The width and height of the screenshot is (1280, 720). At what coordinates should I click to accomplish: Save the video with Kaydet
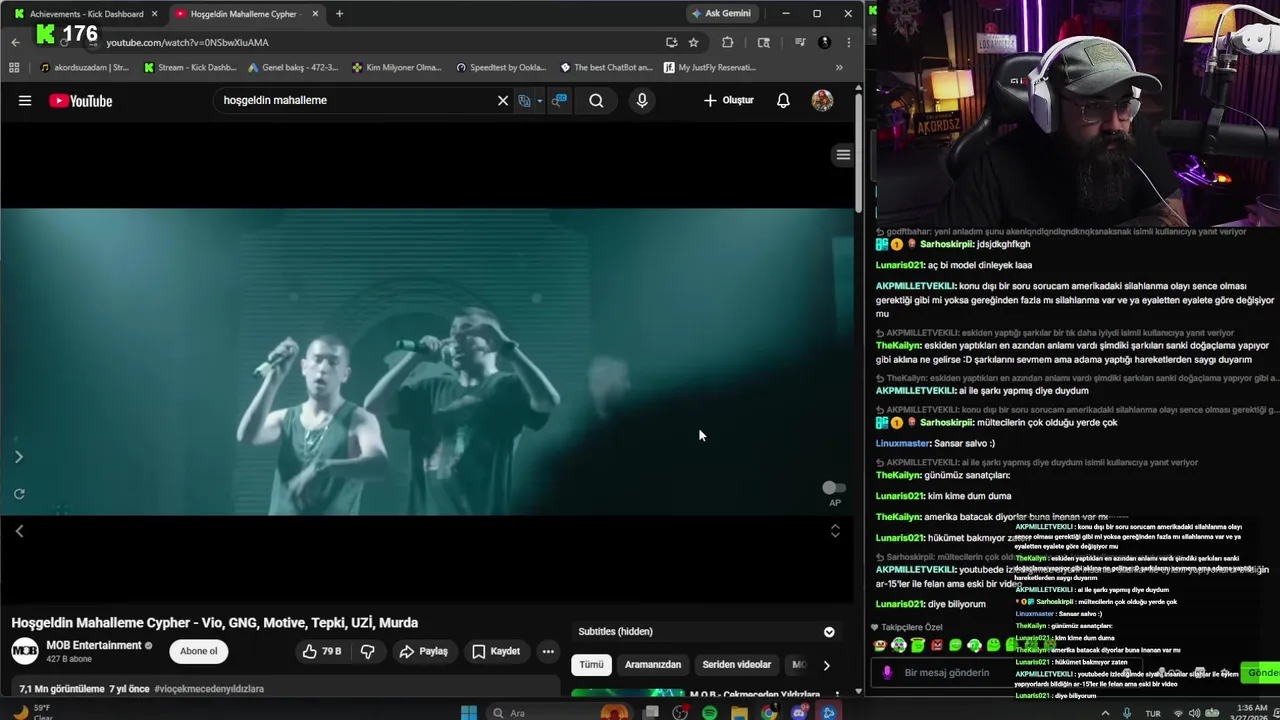coord(496,651)
